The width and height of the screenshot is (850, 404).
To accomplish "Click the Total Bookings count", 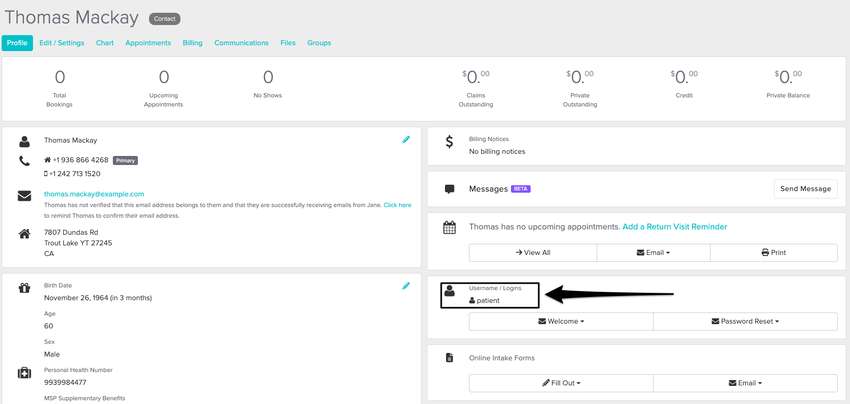I will pos(60,78).
